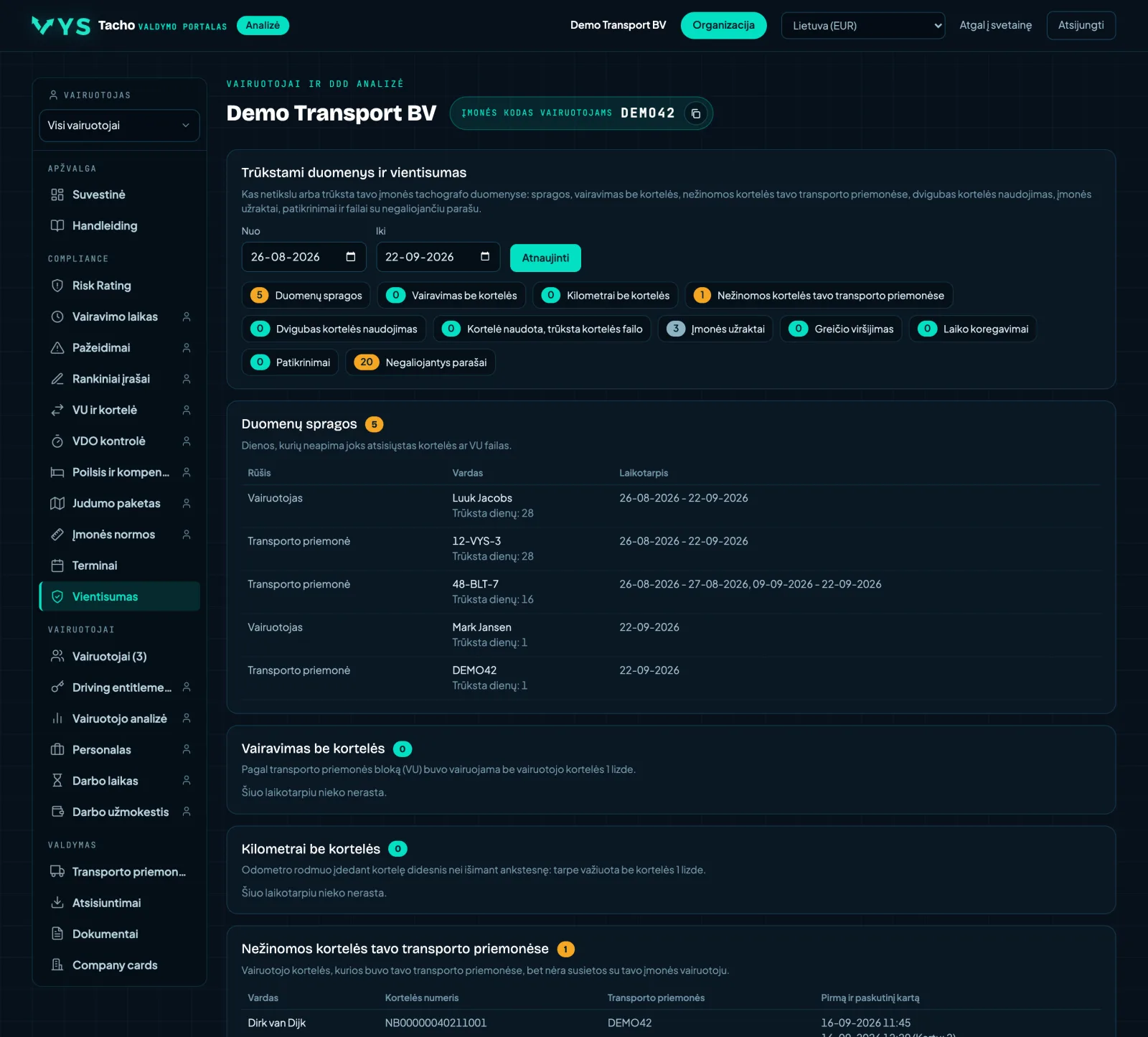This screenshot has width=1148, height=1037.
Task: Open Vairuotojo analizė sidebar item
Action: pos(119,718)
